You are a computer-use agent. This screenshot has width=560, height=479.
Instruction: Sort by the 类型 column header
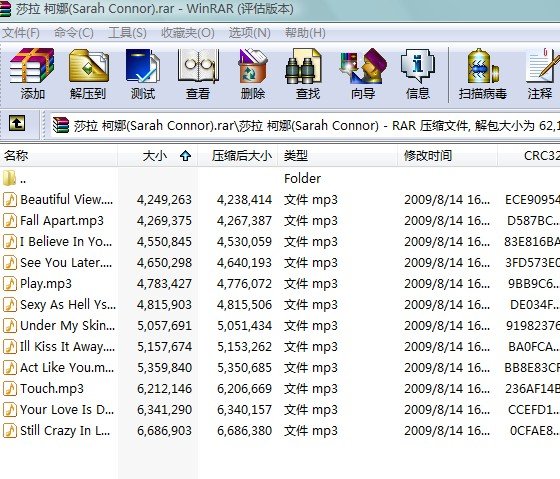click(x=338, y=156)
